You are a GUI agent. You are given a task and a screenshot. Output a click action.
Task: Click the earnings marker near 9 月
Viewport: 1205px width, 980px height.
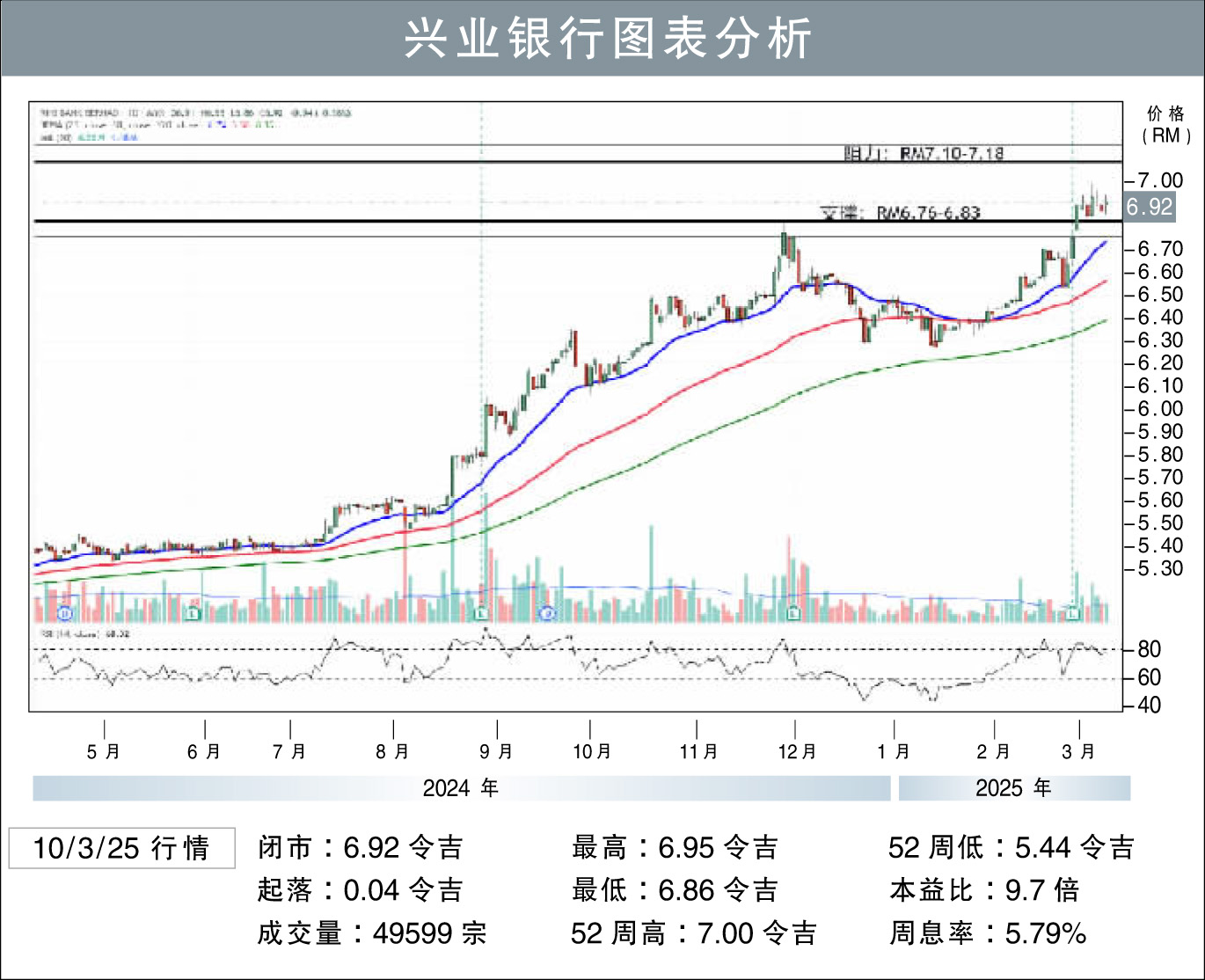tap(481, 613)
